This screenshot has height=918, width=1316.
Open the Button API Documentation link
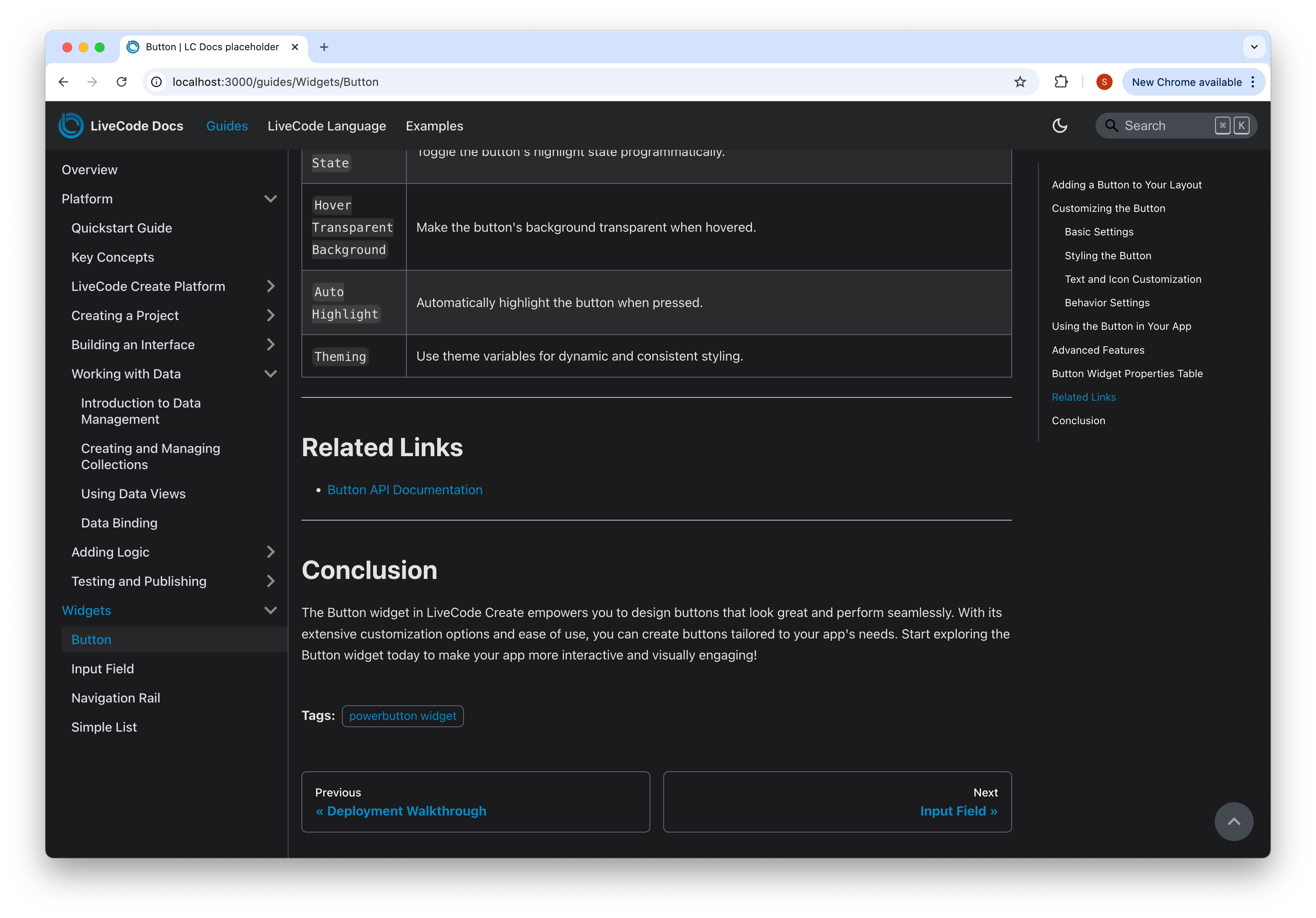click(405, 490)
